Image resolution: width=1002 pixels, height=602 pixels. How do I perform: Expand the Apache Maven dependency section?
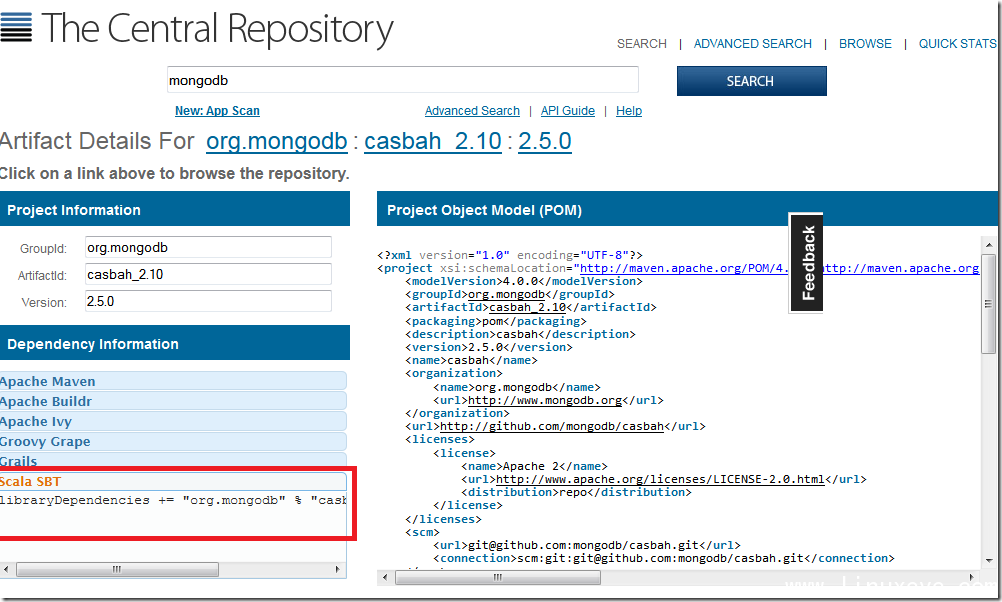tap(173, 381)
